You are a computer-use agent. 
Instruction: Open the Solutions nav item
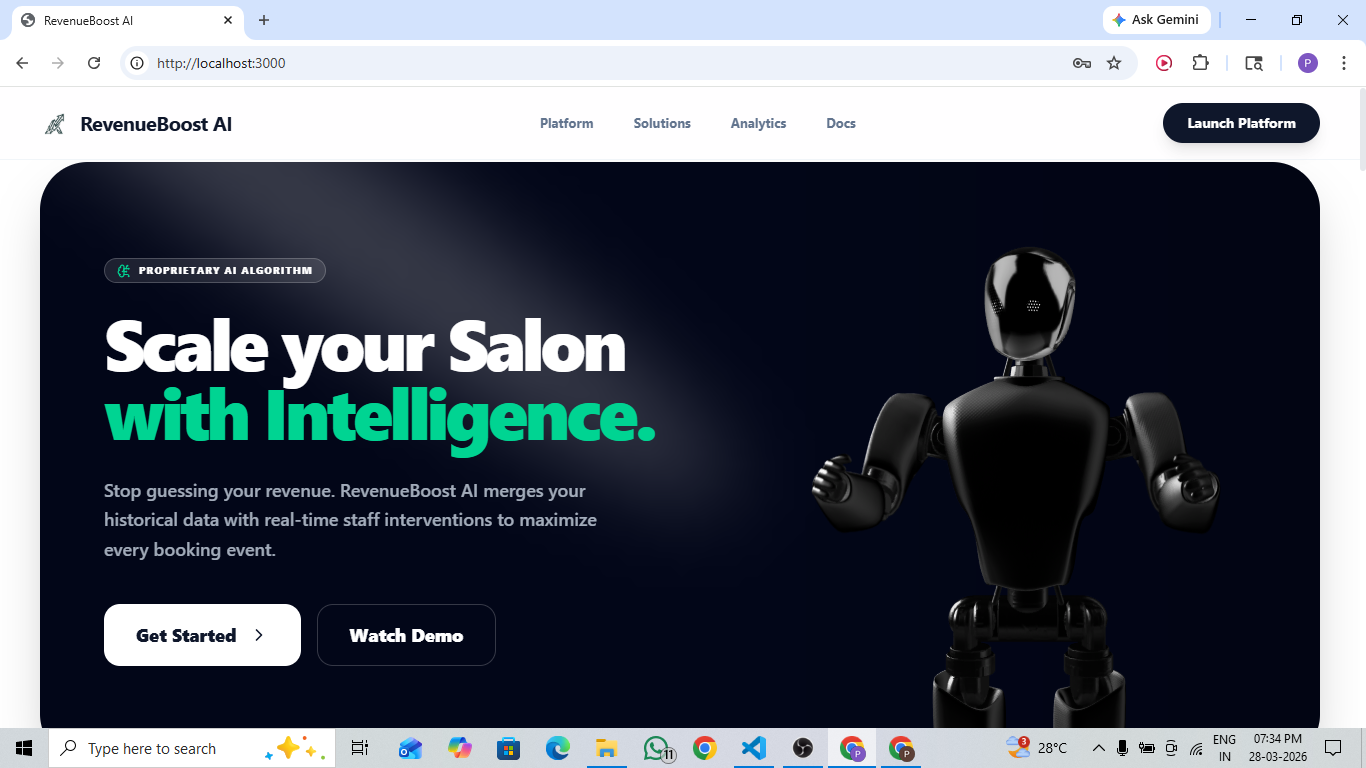tap(662, 124)
